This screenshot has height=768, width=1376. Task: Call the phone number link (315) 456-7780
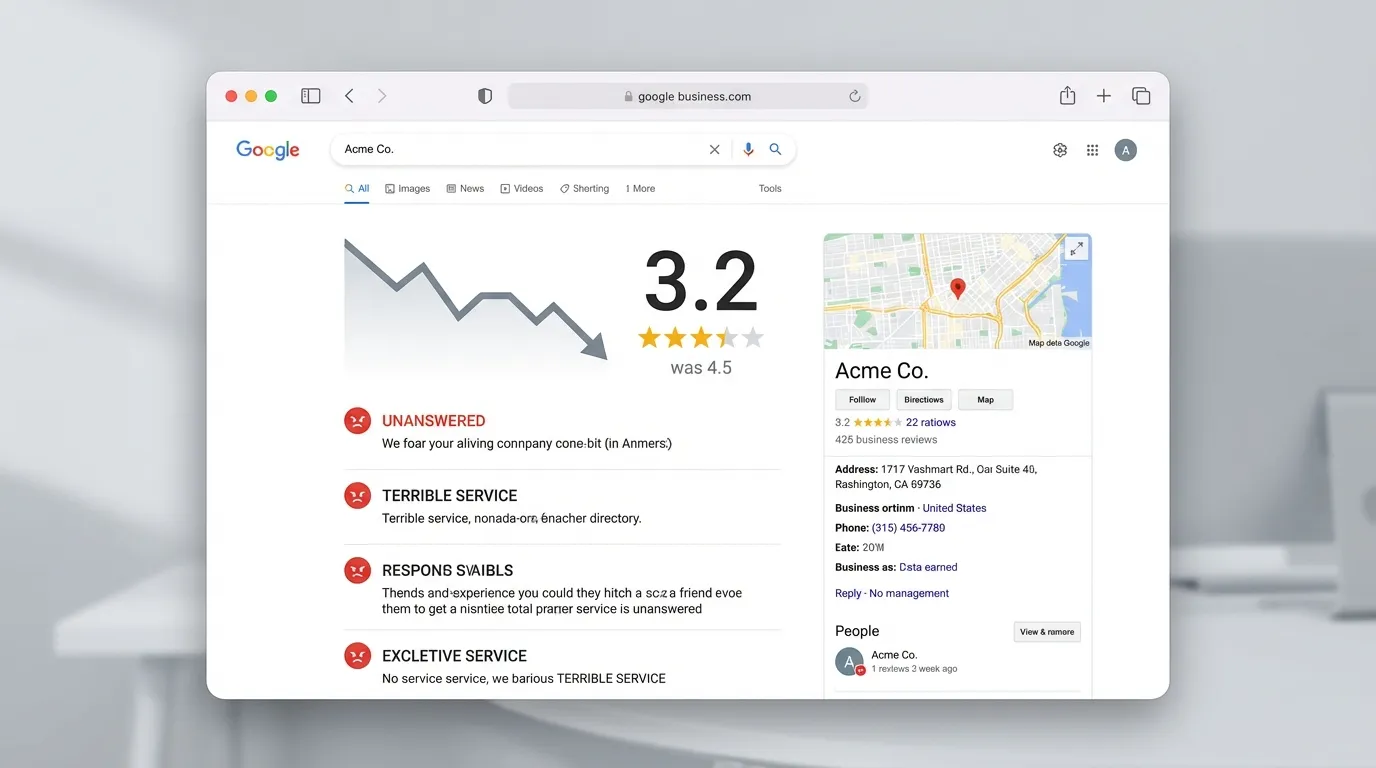click(908, 528)
